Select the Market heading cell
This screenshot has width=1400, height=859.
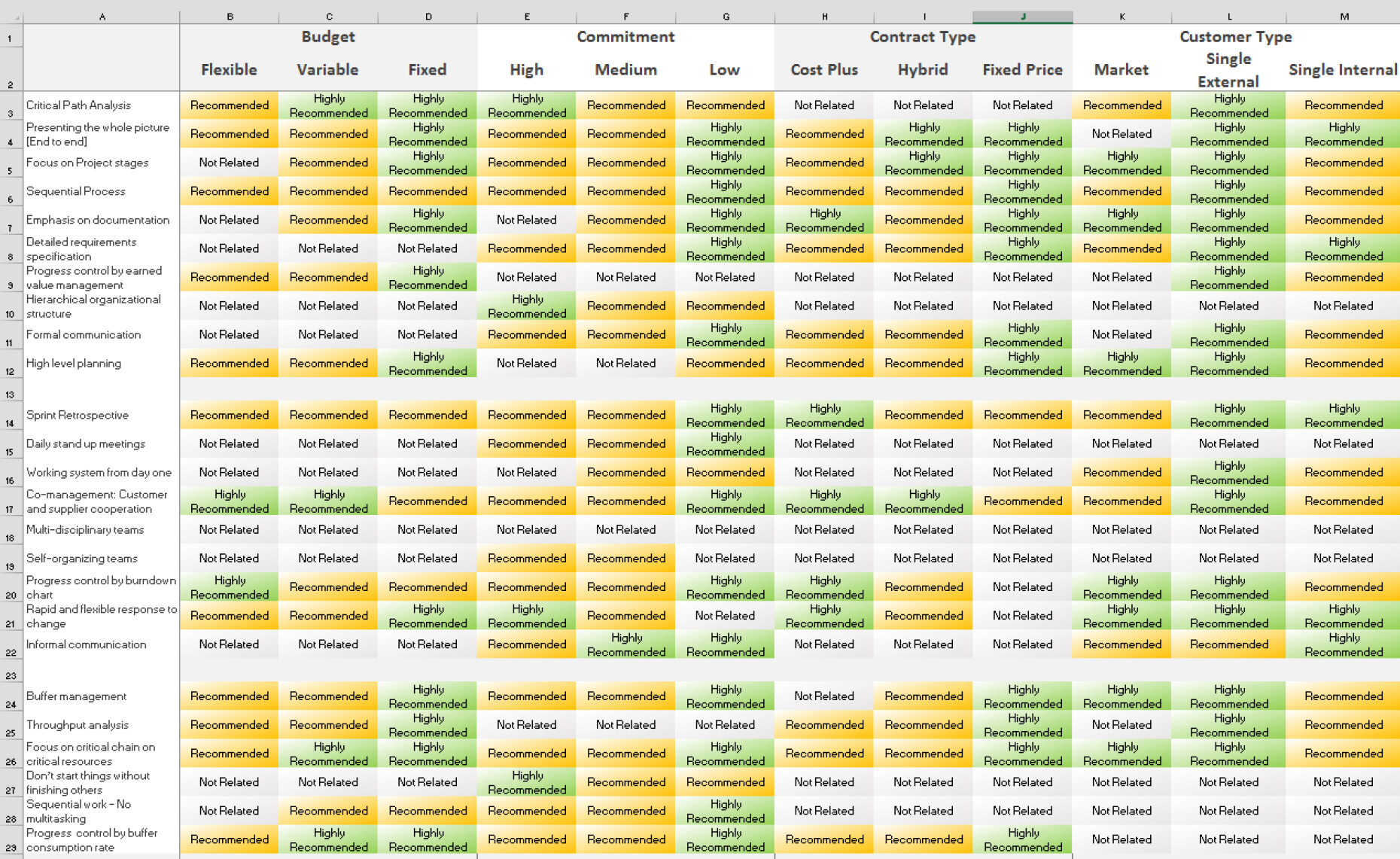tap(1122, 70)
